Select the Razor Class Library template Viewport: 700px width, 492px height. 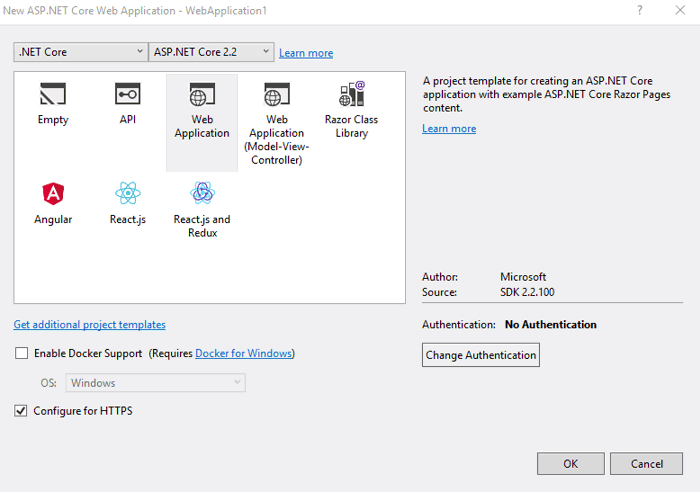point(351,96)
